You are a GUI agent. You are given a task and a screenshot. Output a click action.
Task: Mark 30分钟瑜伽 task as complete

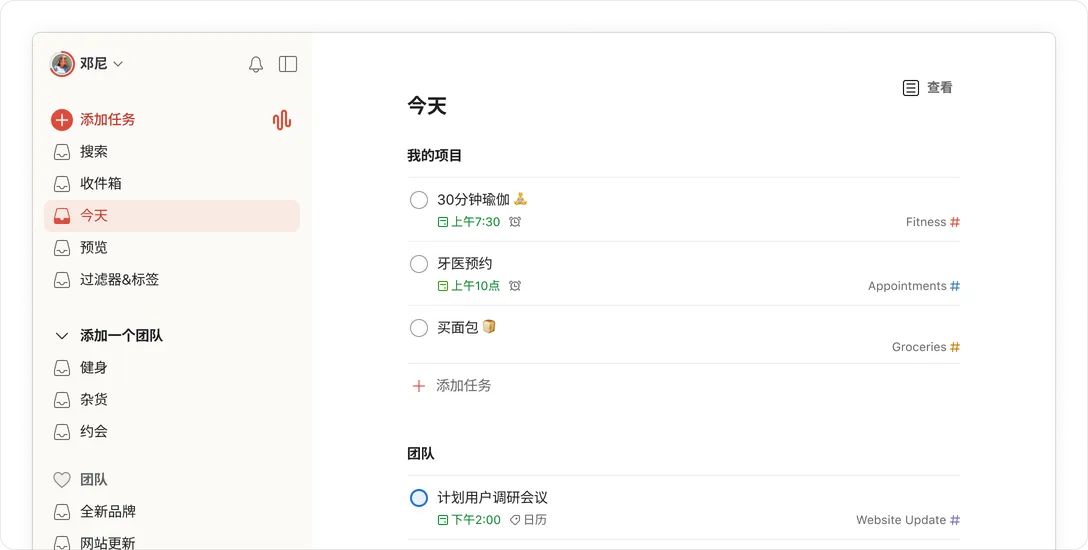(419, 200)
